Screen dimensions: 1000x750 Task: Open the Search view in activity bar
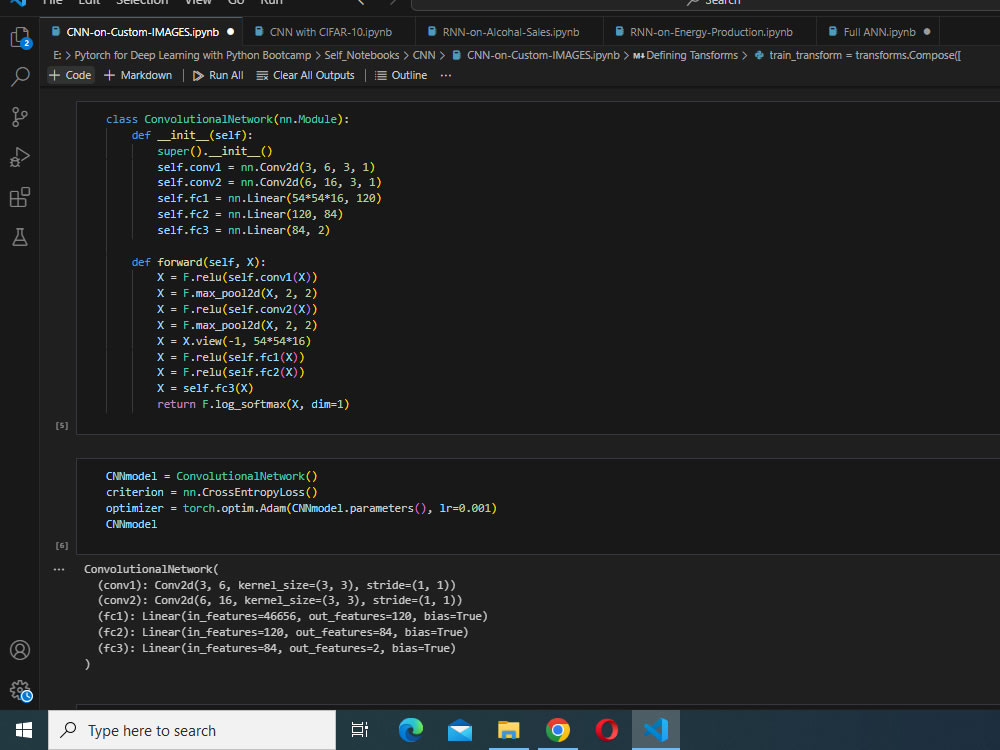coord(20,77)
